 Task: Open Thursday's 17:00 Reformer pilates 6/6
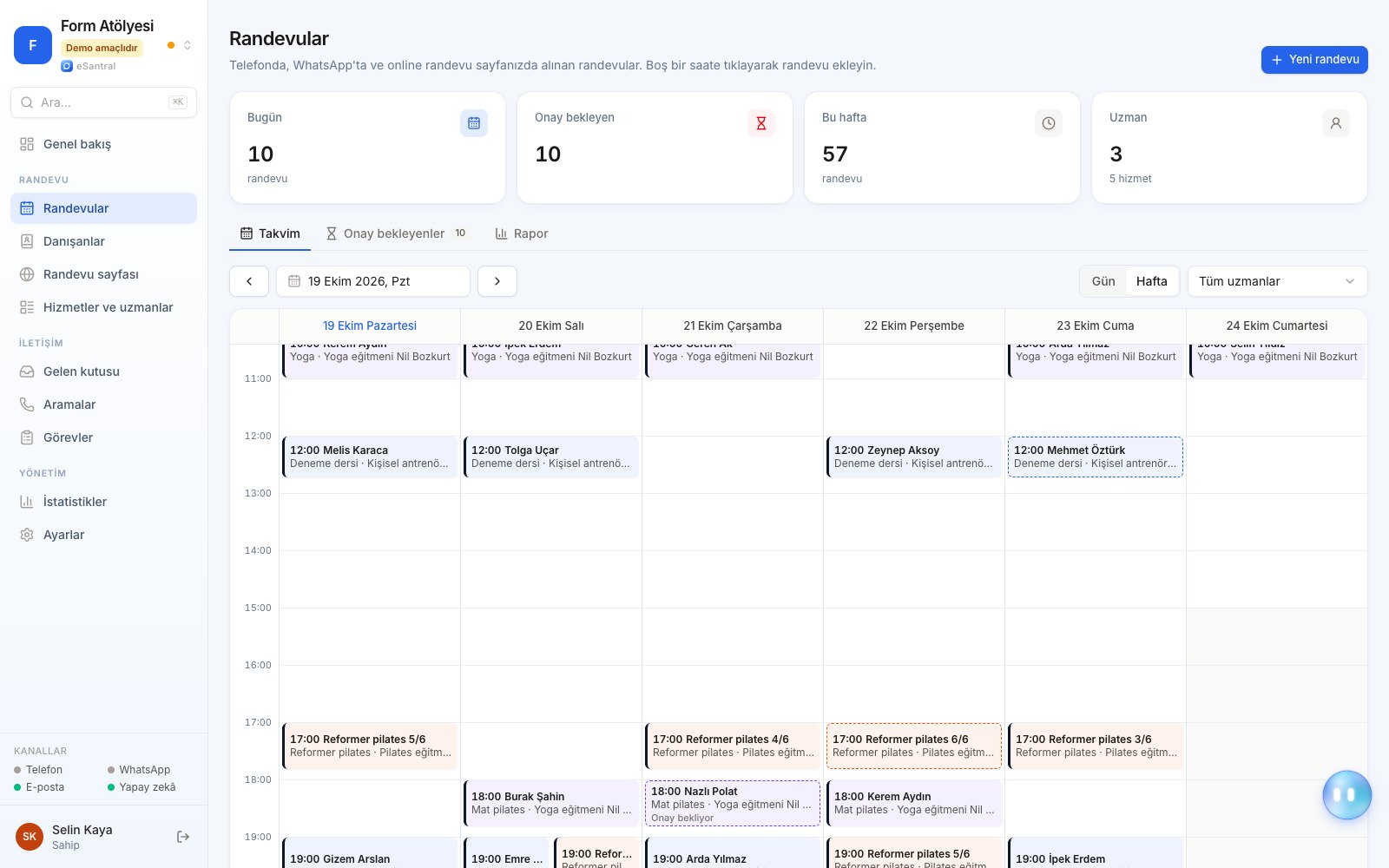click(x=914, y=746)
